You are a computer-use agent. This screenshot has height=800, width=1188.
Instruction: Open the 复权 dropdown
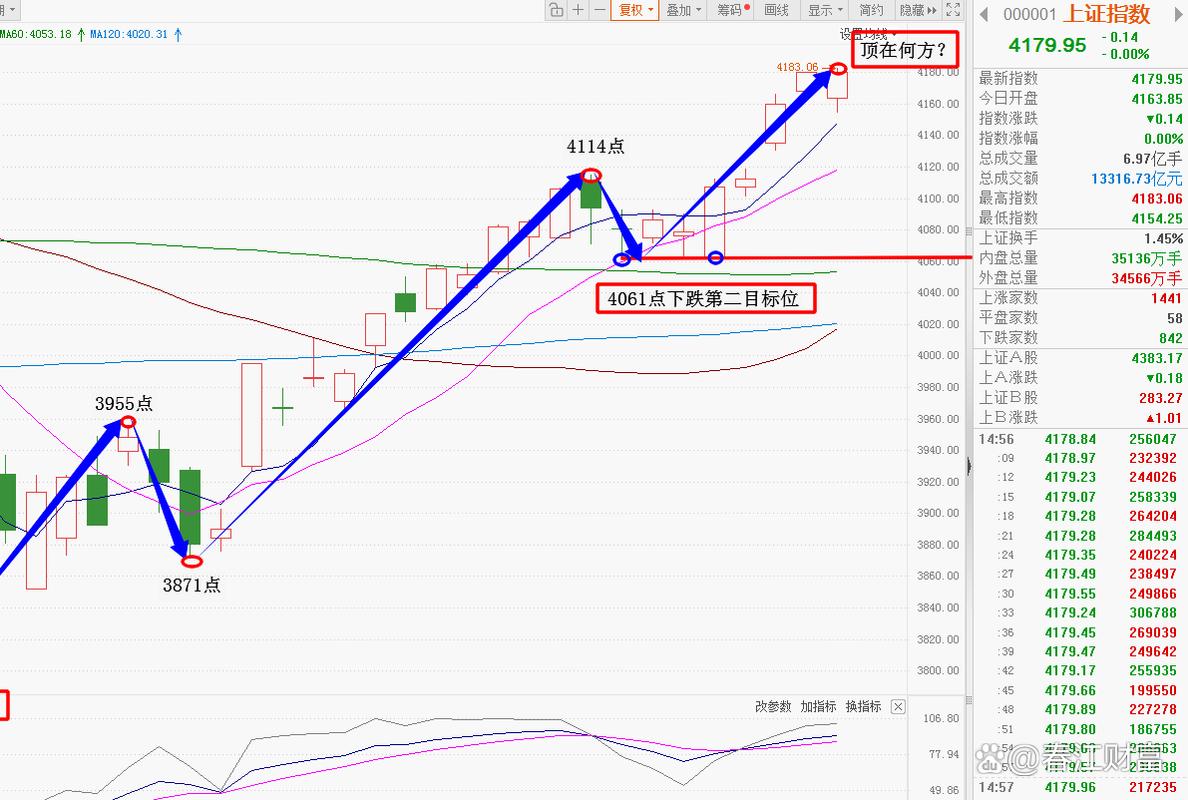(x=635, y=10)
